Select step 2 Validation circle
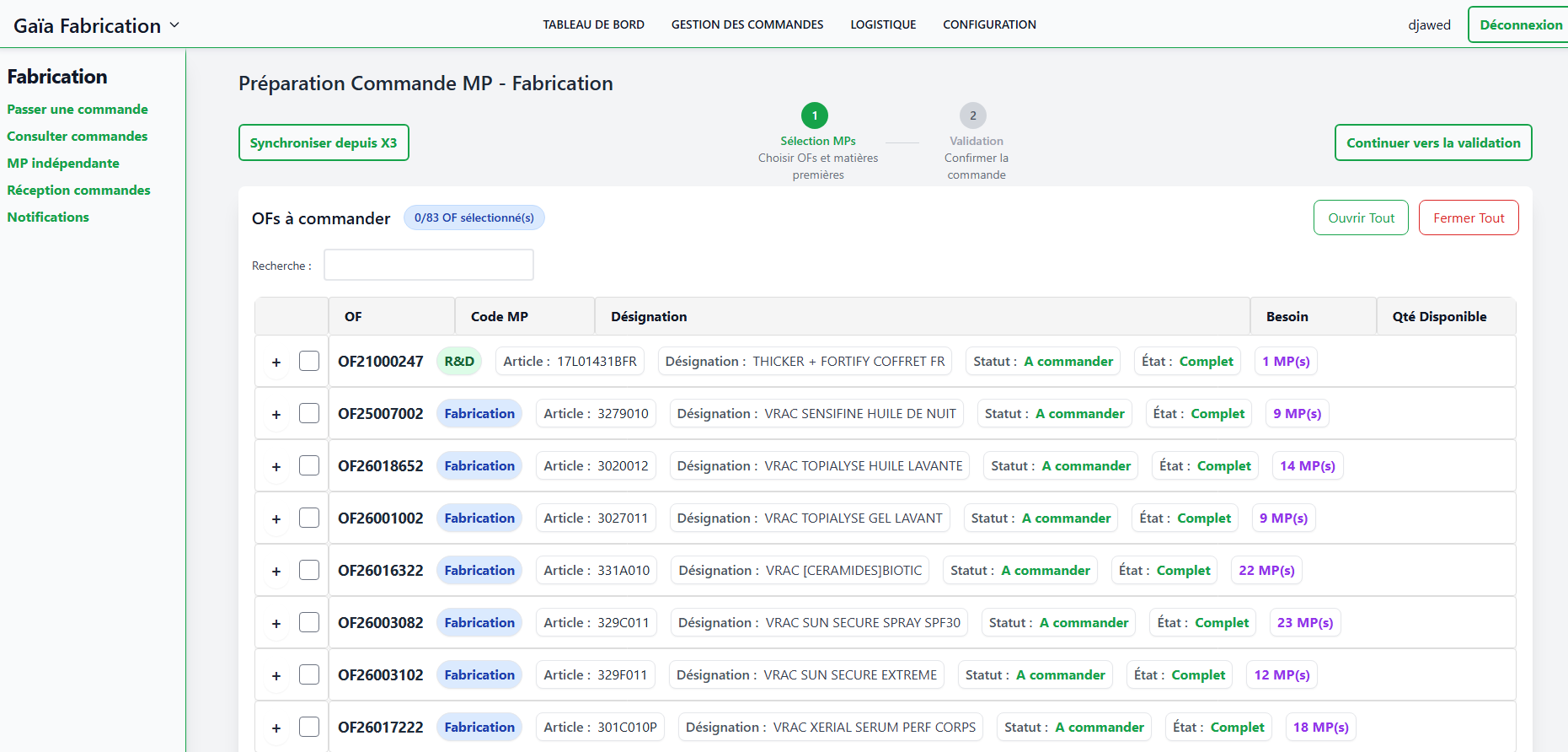Screen dimensions: 1568x752 (x=973, y=115)
